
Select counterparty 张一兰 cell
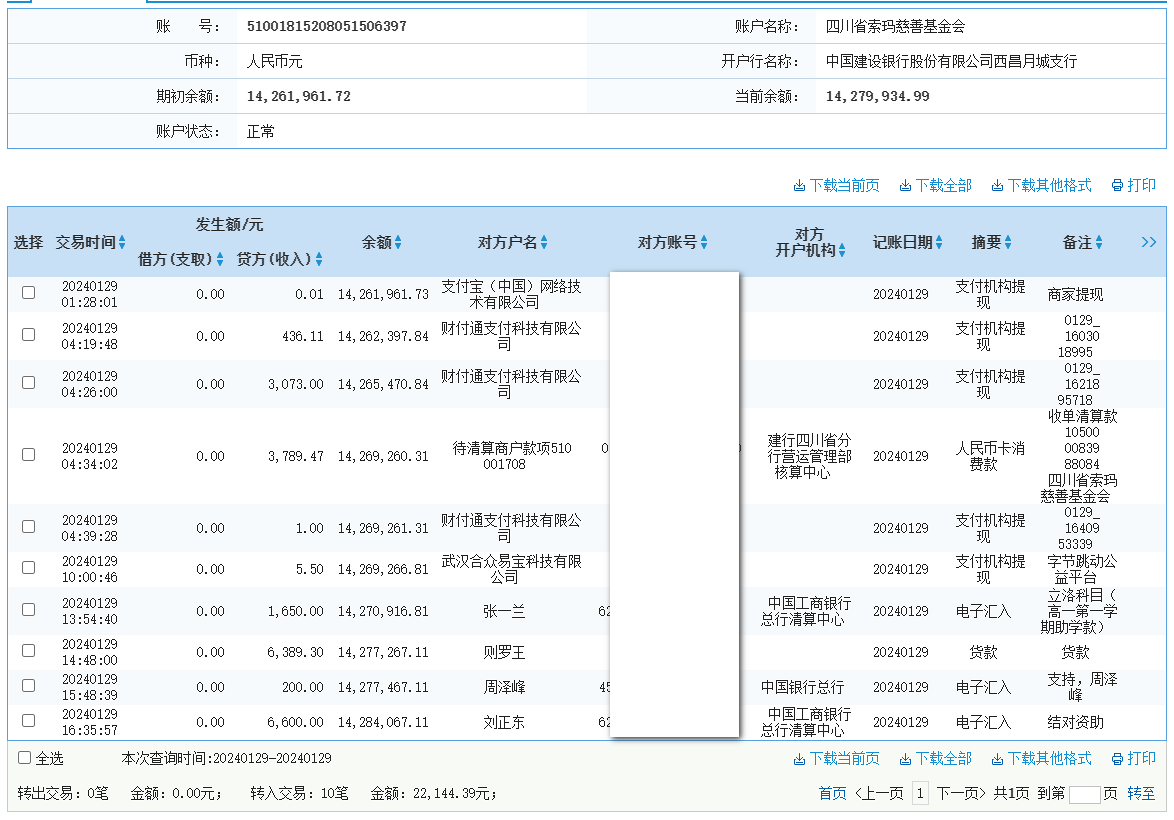(x=504, y=612)
